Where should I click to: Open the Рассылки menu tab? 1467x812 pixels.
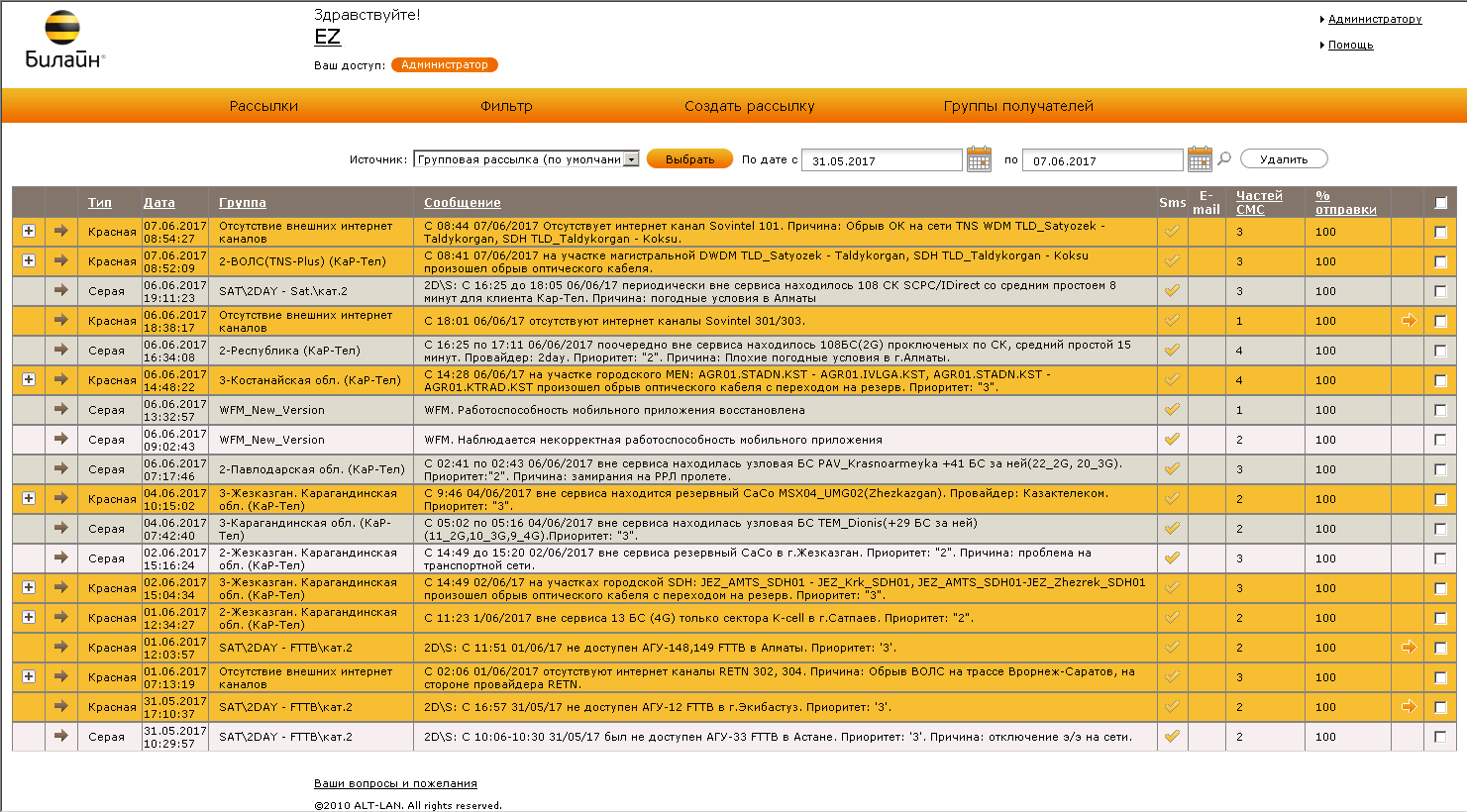(263, 106)
